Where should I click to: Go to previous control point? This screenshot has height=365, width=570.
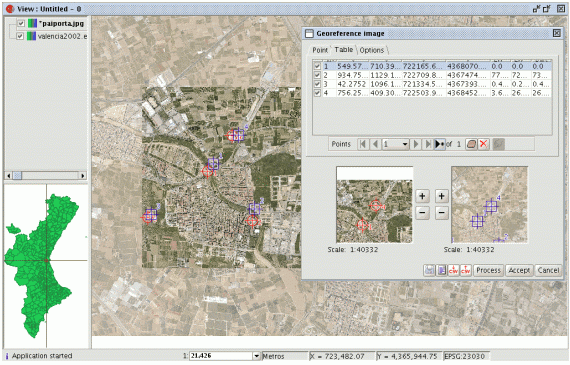click(x=375, y=144)
